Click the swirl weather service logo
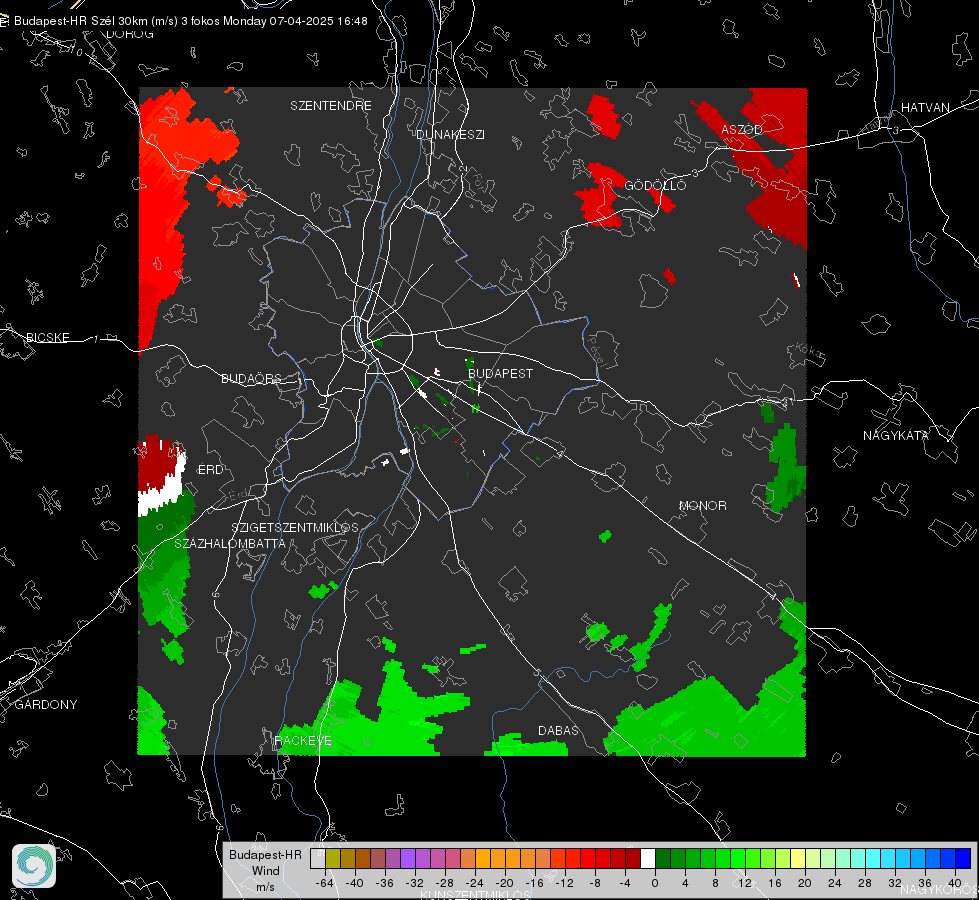 [34, 866]
